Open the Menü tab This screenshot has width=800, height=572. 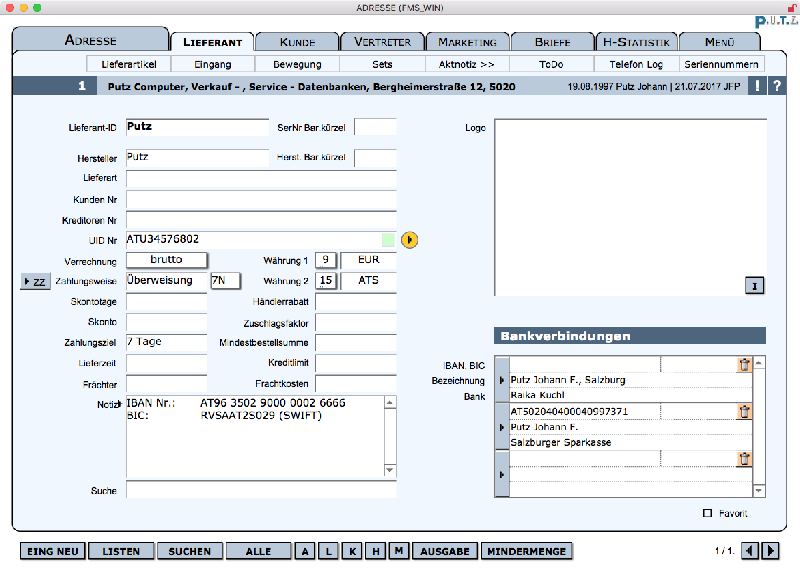719,42
